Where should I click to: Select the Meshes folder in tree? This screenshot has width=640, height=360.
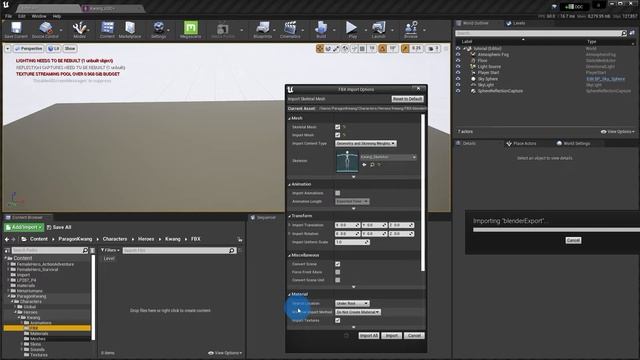tap(38, 339)
